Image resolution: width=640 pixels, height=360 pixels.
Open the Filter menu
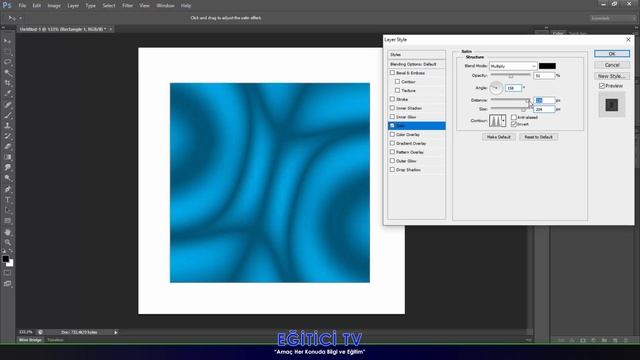click(127, 6)
